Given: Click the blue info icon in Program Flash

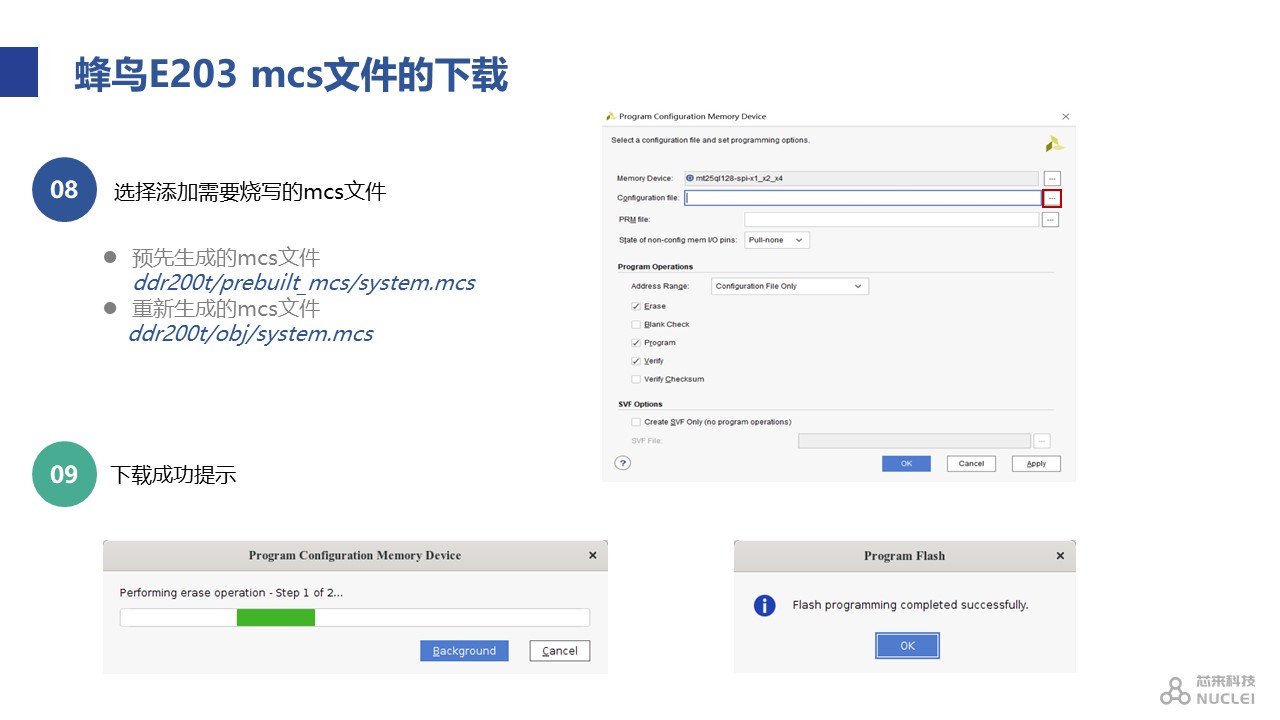Looking at the screenshot, I should tap(765, 605).
